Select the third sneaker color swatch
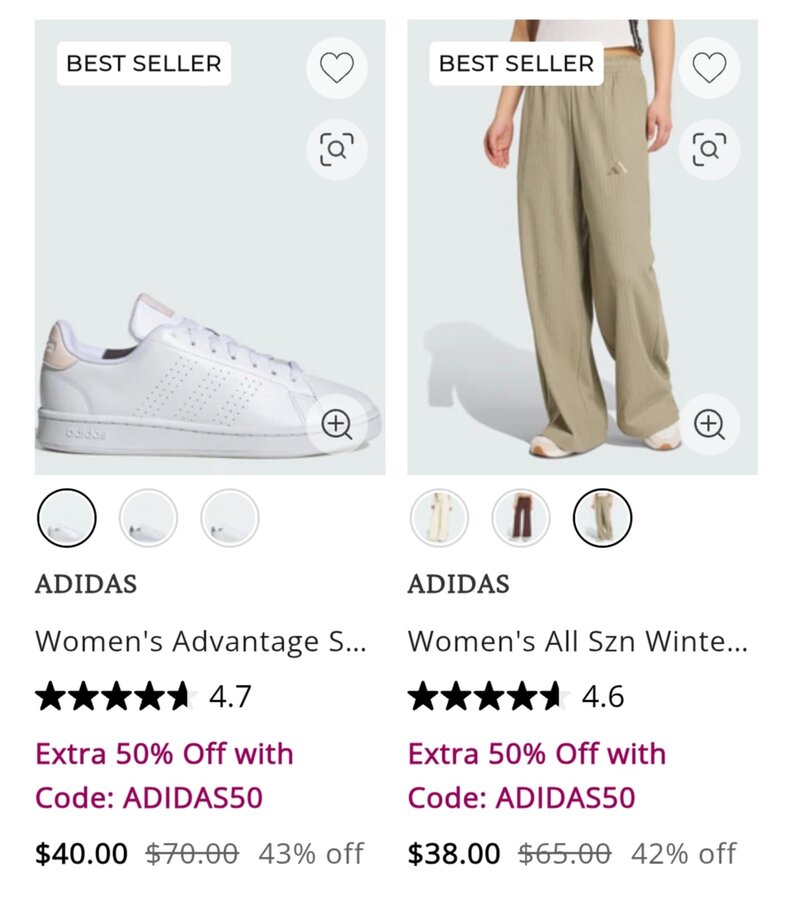Viewport: 793px width, 900px height. tap(230, 518)
